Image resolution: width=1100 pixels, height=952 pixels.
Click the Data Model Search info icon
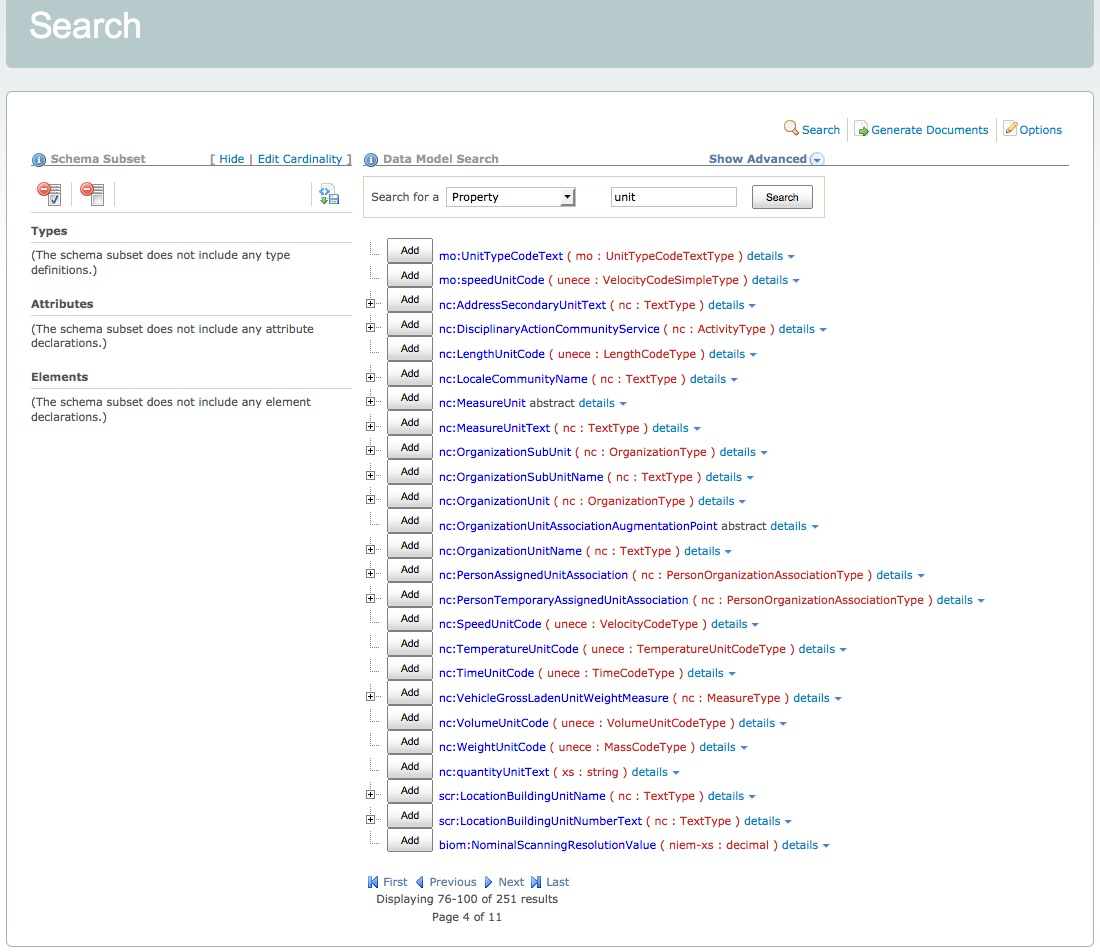pyautogui.click(x=371, y=159)
